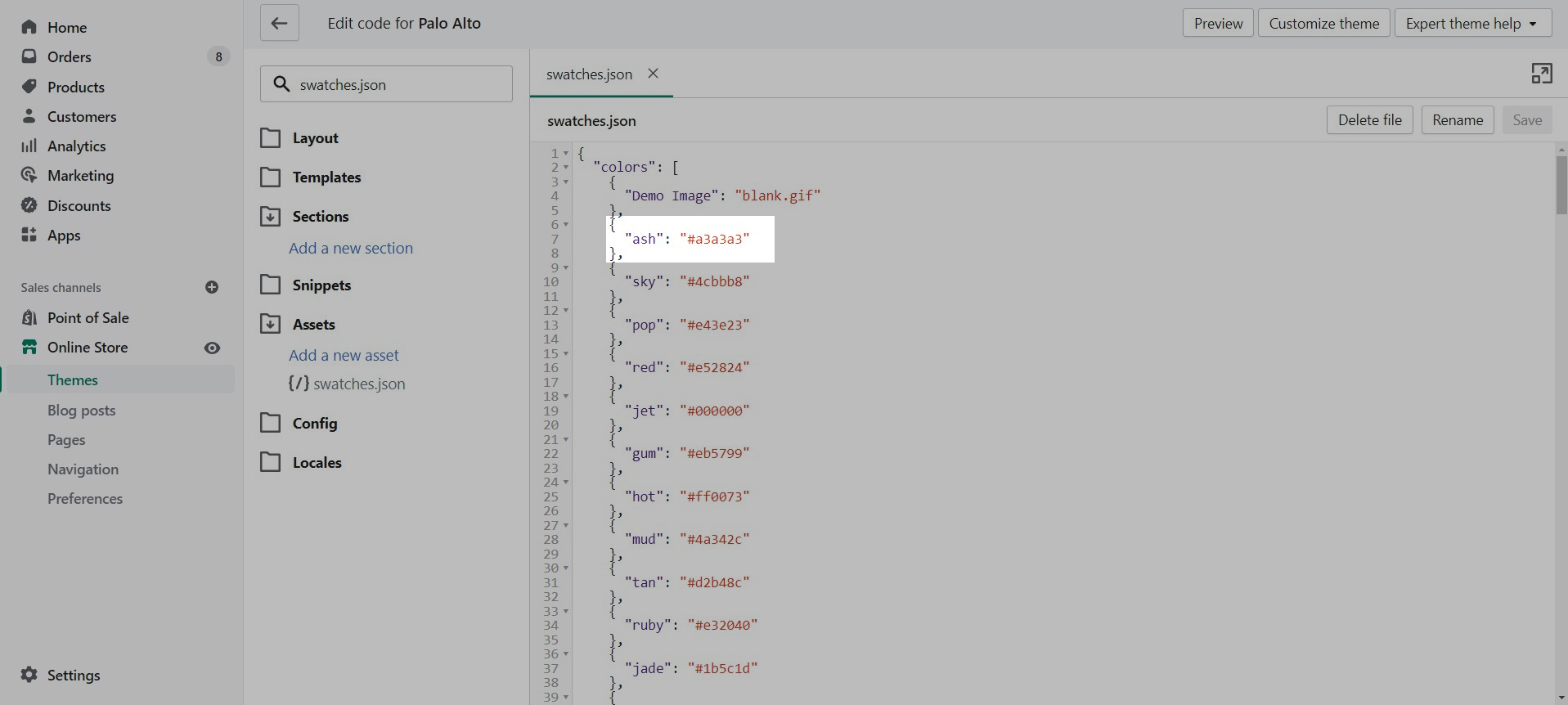Select the swatches.json editor tab
The height and width of the screenshot is (705, 1568).
point(589,74)
